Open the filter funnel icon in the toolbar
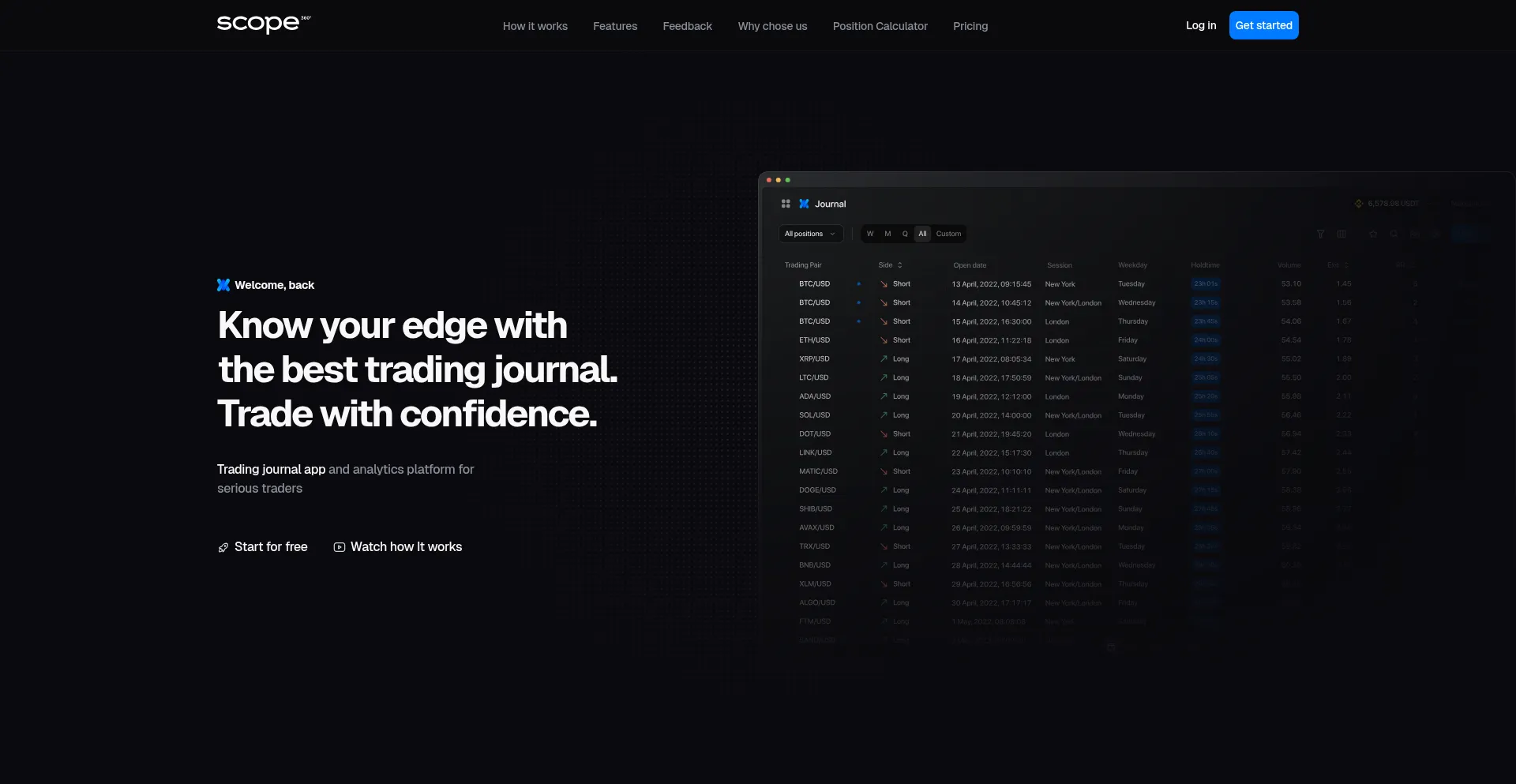 [x=1321, y=234]
